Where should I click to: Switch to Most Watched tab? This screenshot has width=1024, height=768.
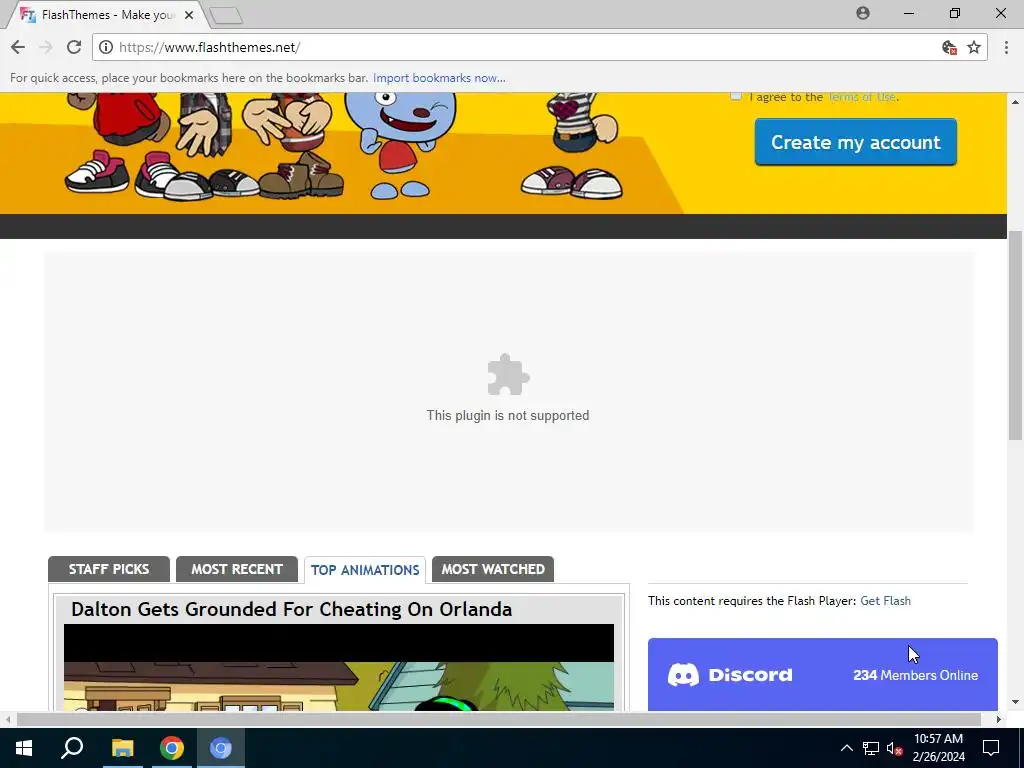[x=493, y=569]
